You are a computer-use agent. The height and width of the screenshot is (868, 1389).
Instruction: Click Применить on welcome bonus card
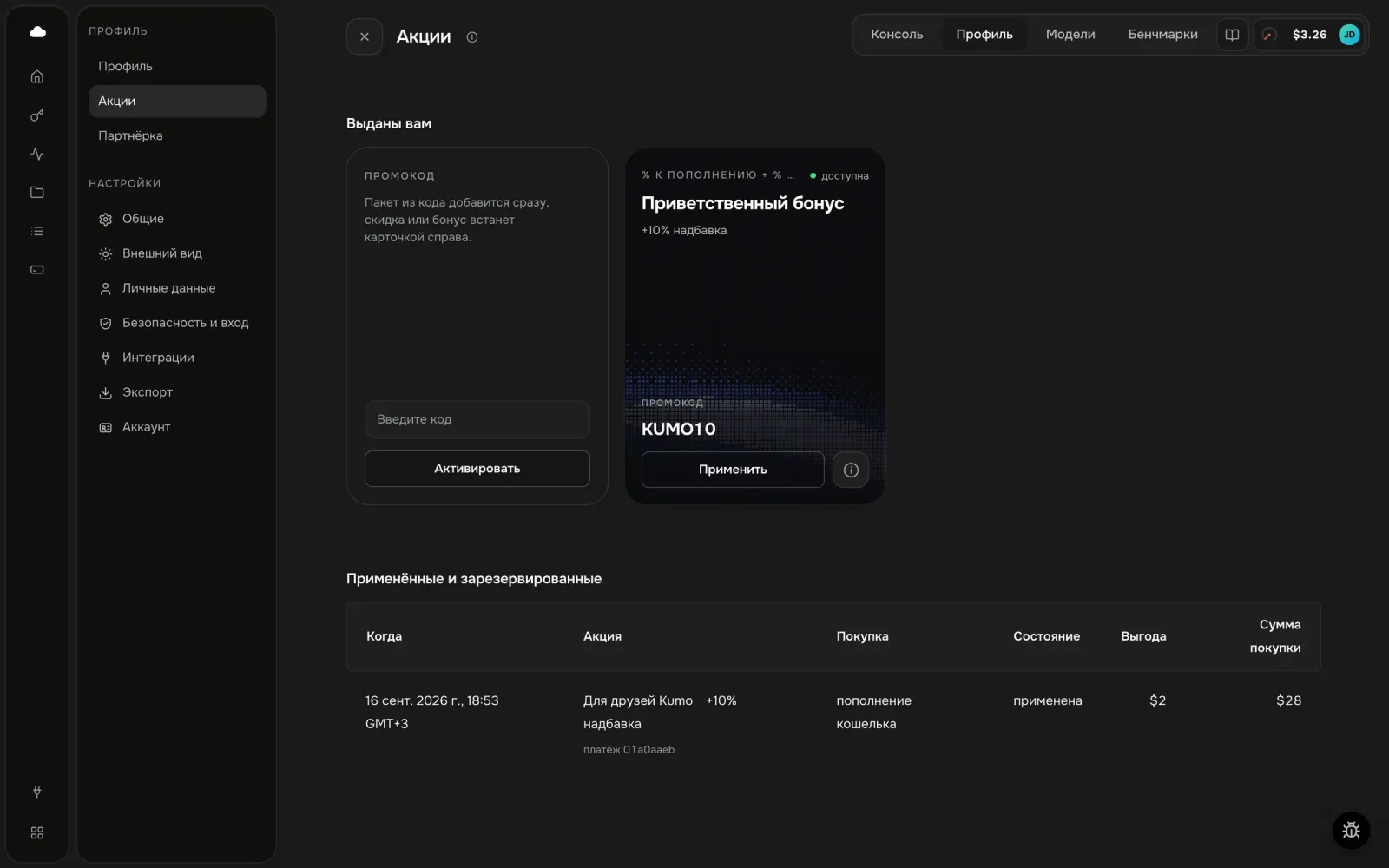click(x=733, y=470)
